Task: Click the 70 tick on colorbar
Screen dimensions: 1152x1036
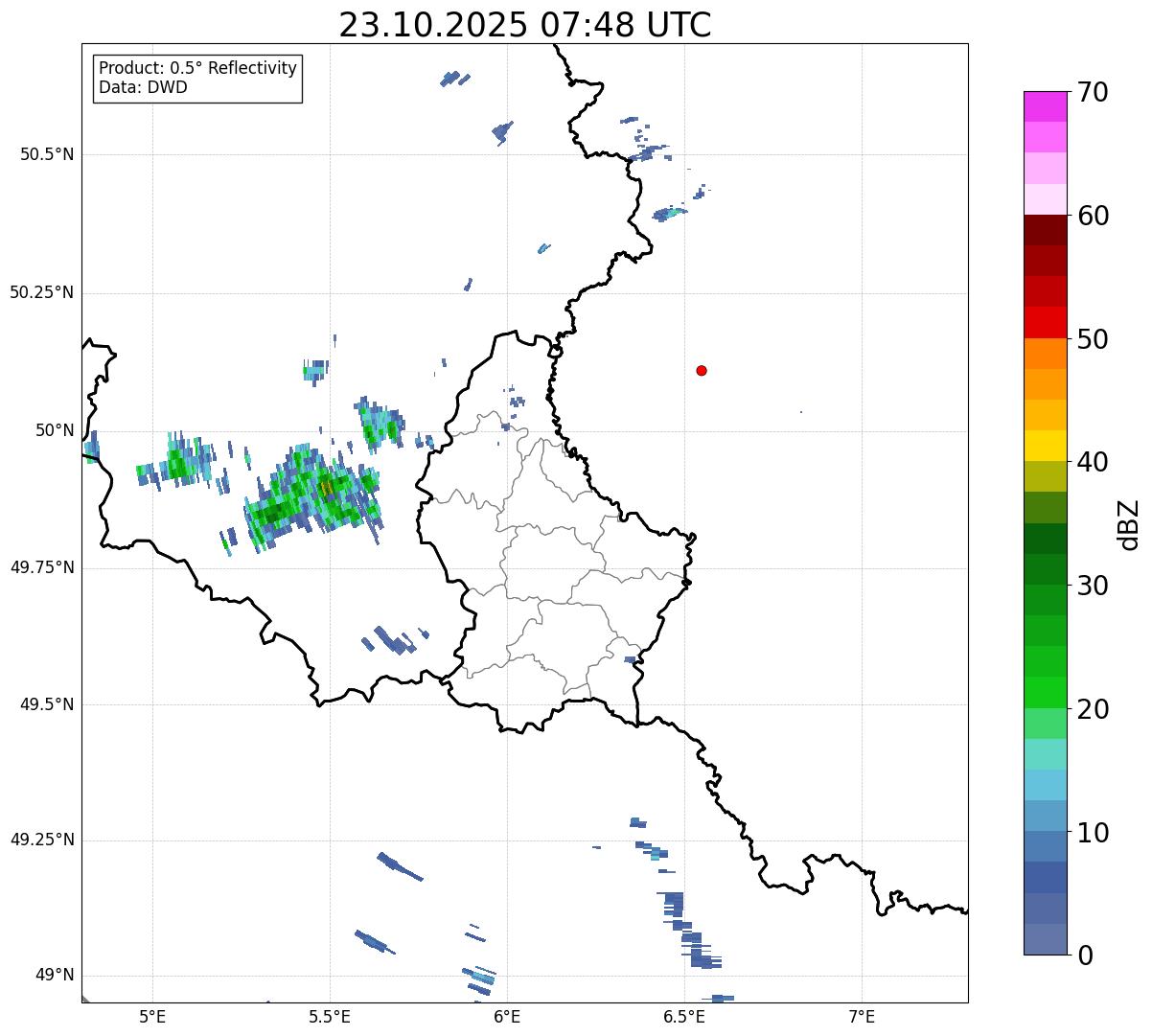Action: coord(1093,92)
